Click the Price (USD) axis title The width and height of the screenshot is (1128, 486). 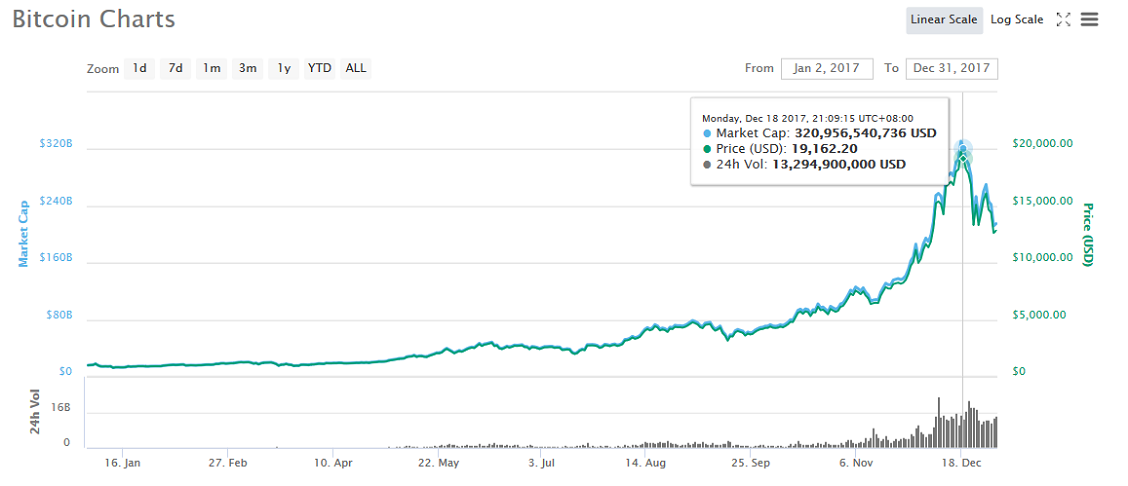pyautogui.click(x=1087, y=234)
